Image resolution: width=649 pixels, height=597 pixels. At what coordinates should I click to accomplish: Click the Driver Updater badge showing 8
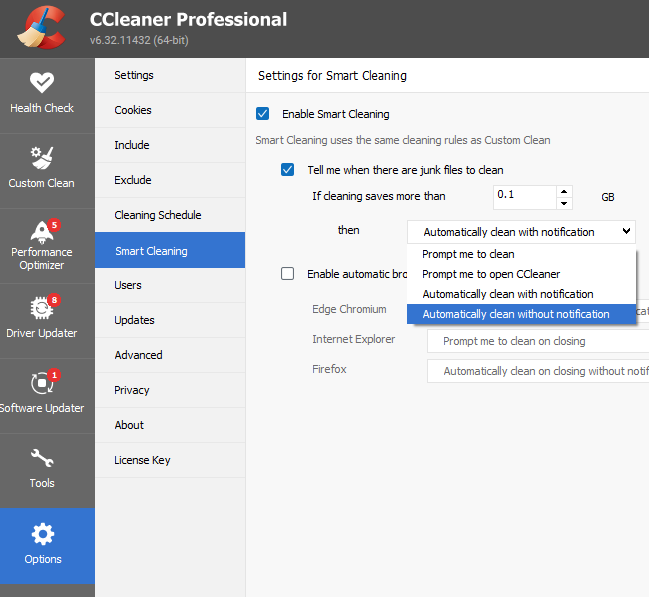click(x=54, y=300)
